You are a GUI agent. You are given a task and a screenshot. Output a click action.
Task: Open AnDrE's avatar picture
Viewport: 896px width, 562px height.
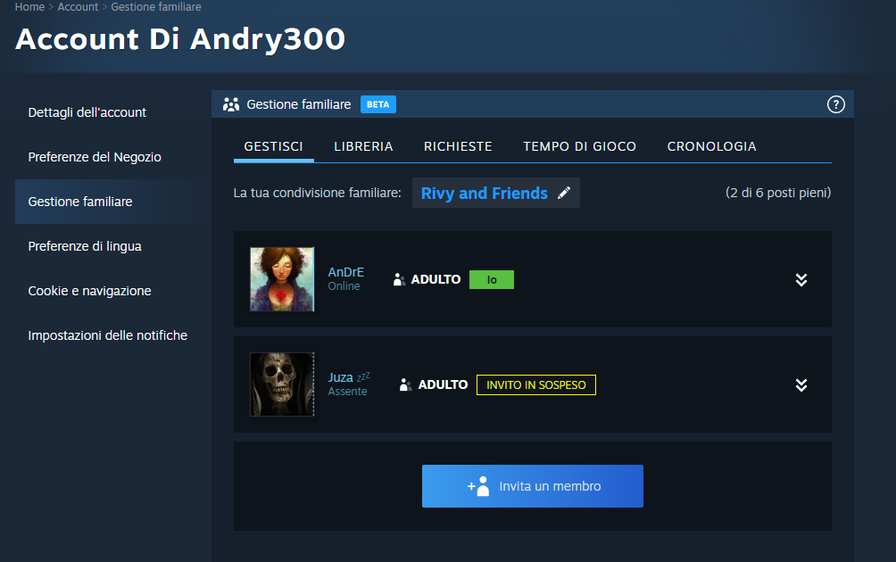282,280
